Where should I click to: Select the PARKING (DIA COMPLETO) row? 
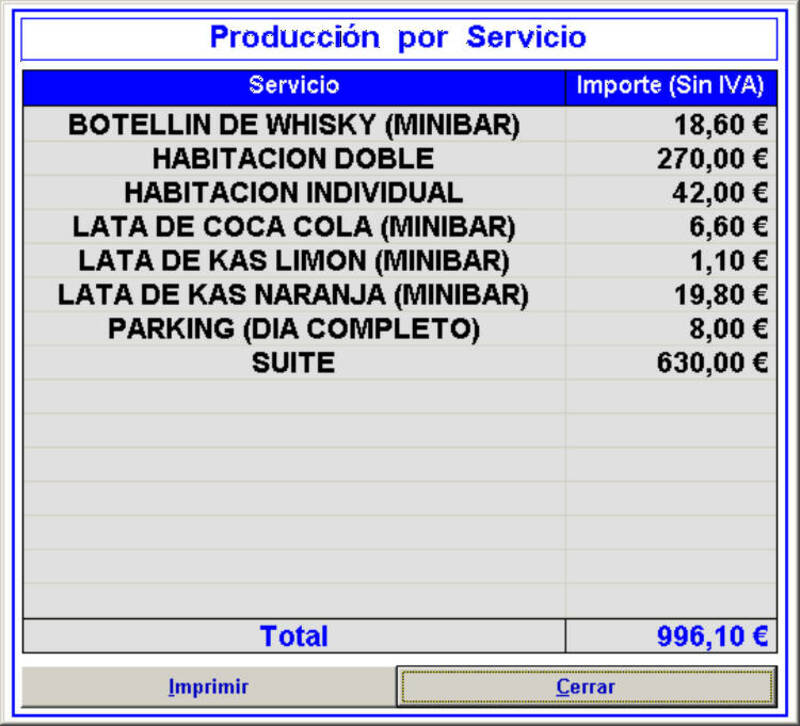(293, 329)
